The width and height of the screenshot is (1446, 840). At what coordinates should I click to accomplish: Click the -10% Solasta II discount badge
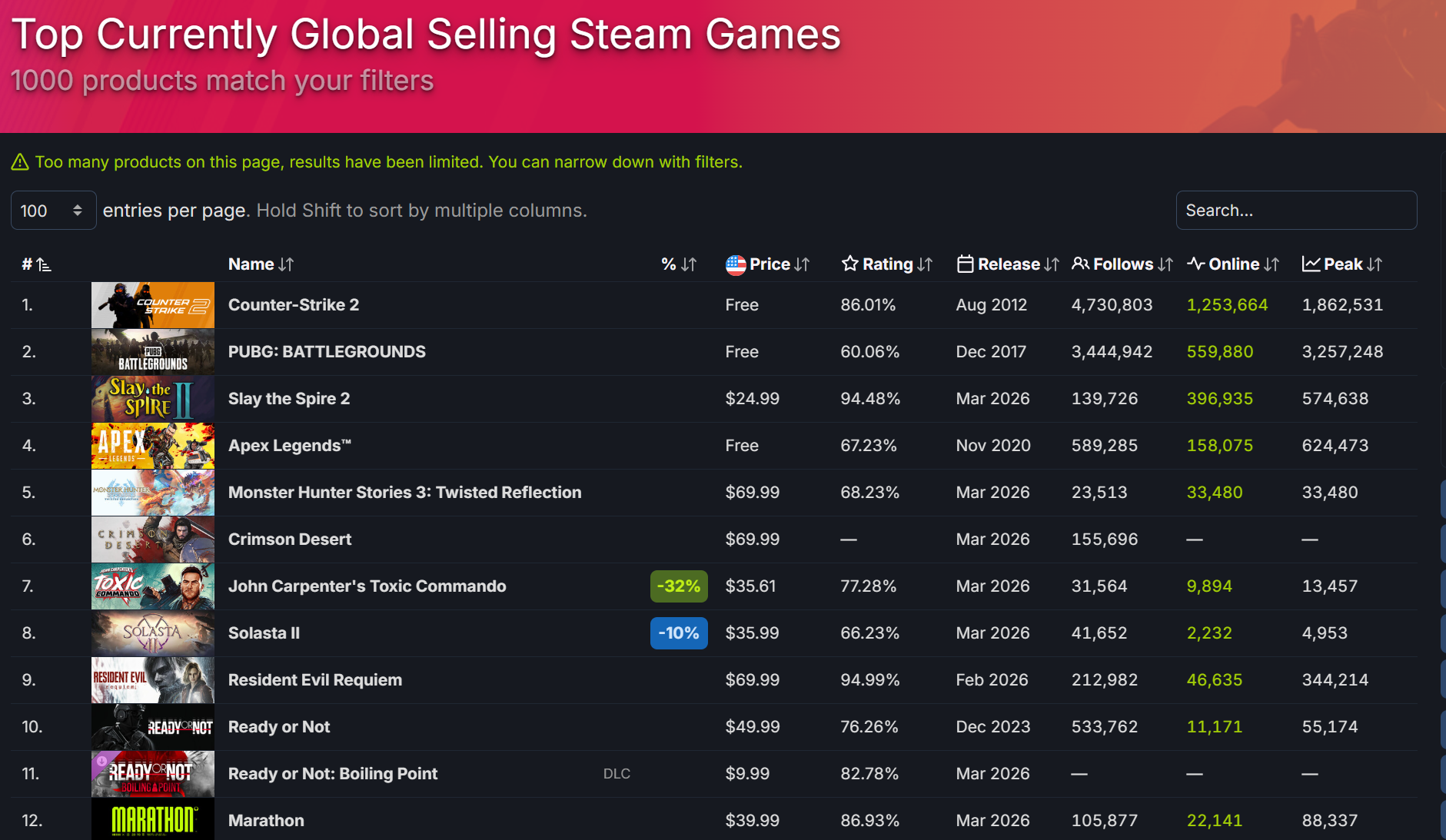679,633
